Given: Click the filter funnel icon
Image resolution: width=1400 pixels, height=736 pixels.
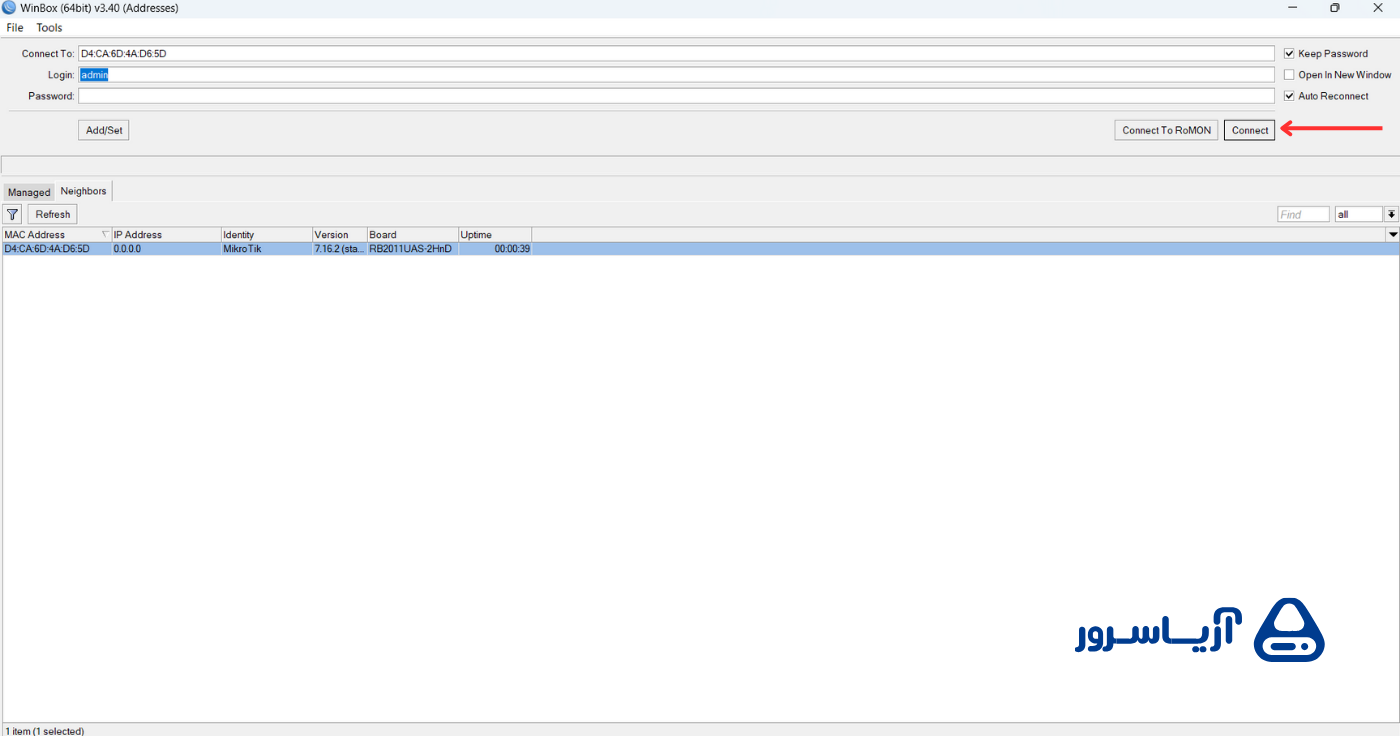Looking at the screenshot, I should (12, 214).
